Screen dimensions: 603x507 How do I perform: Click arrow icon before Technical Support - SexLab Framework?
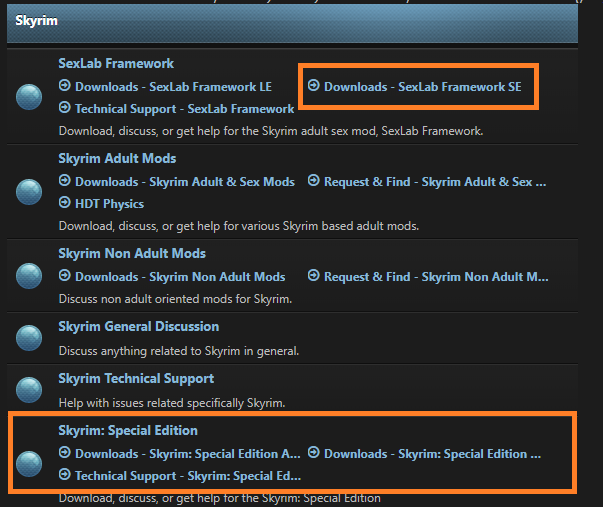(65, 107)
